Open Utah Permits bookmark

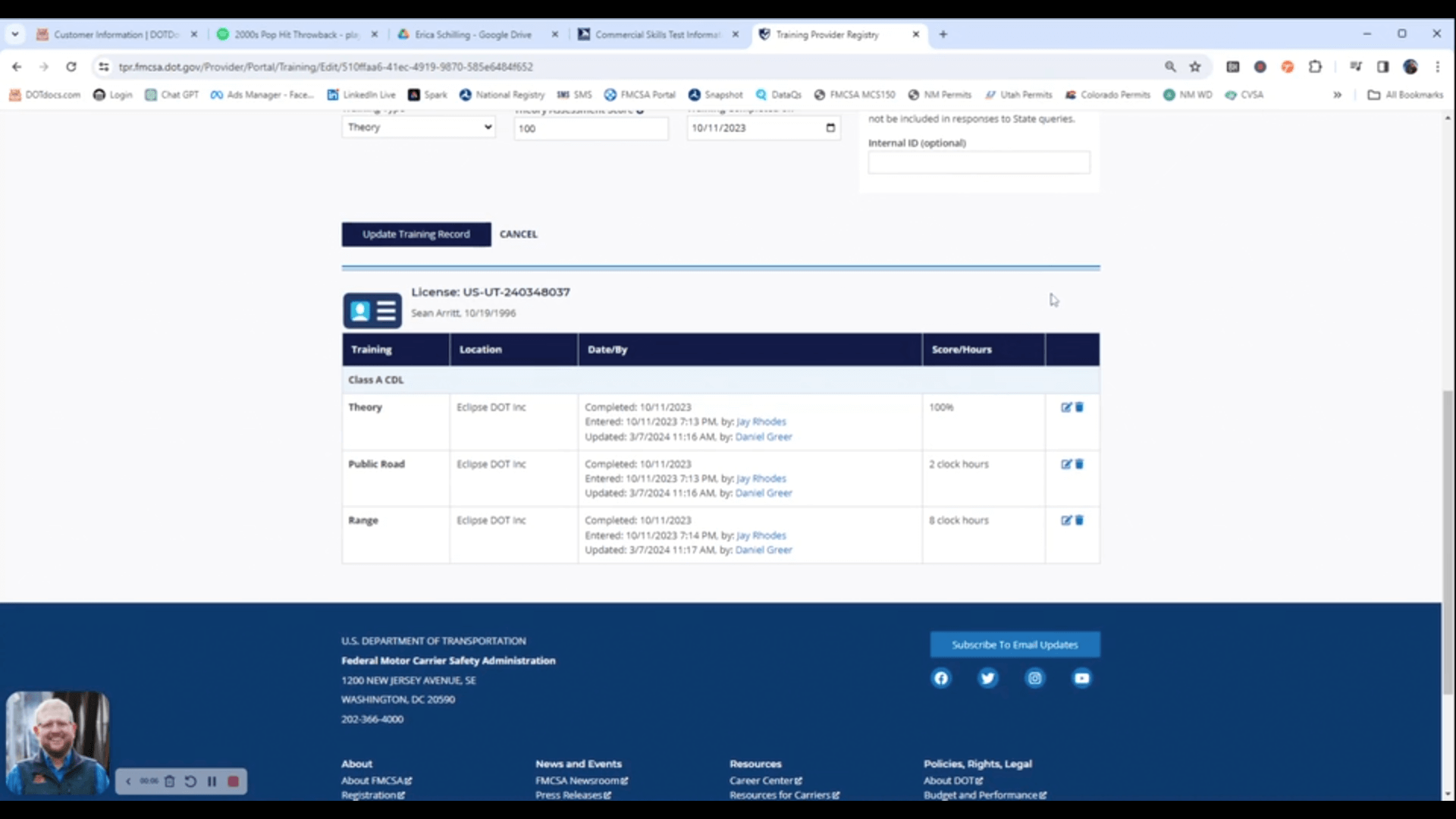[x=1018, y=95]
